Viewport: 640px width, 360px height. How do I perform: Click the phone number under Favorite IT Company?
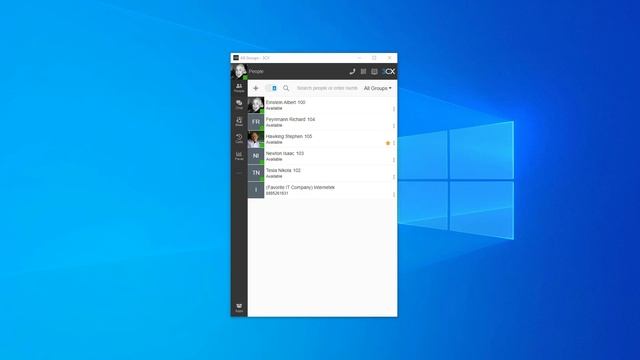point(277,193)
